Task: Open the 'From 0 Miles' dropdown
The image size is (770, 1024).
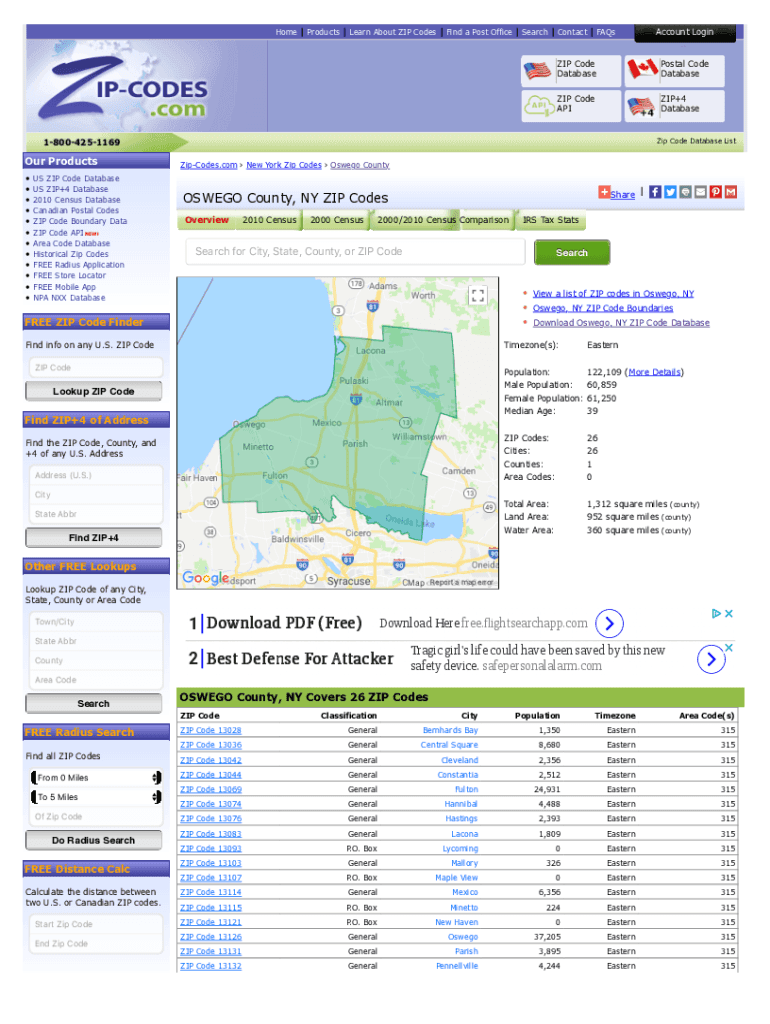Action: (97, 777)
